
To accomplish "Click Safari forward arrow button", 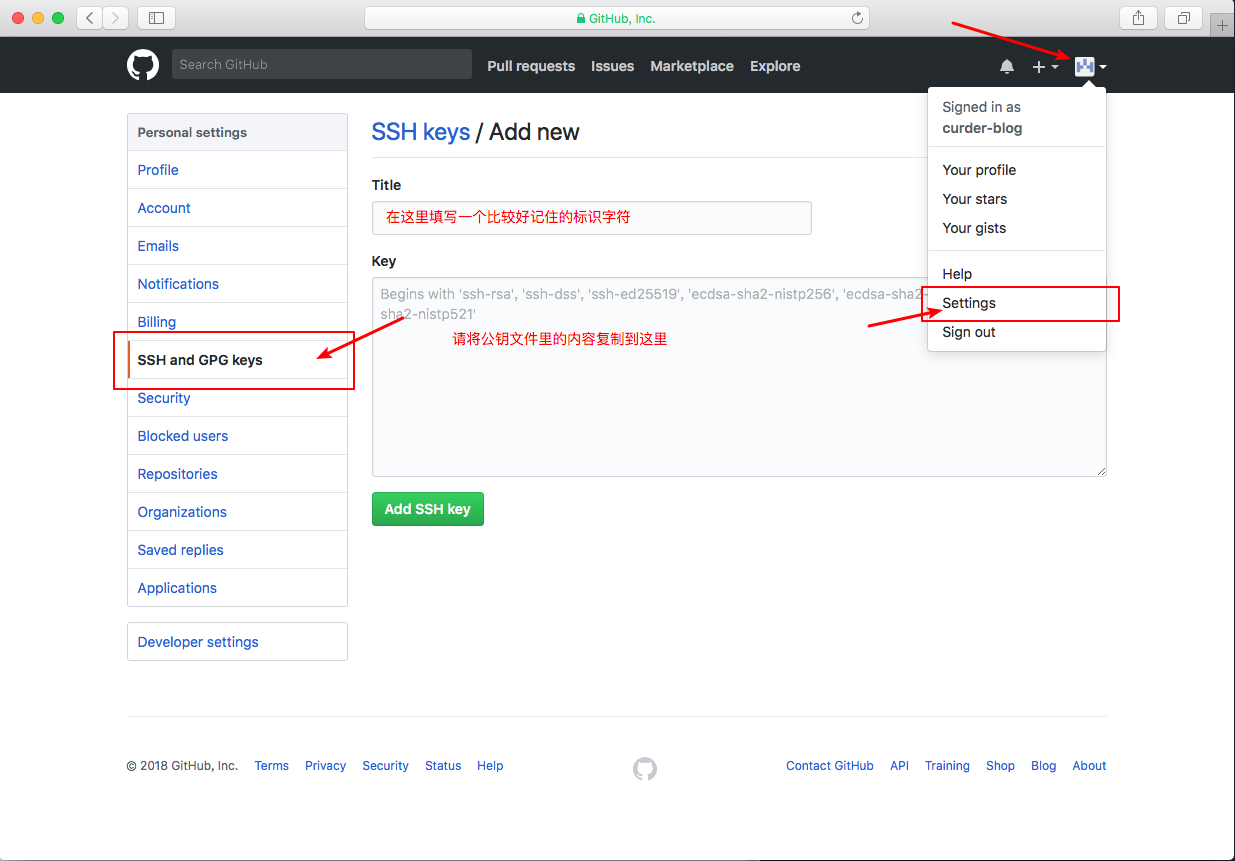I will pos(116,17).
